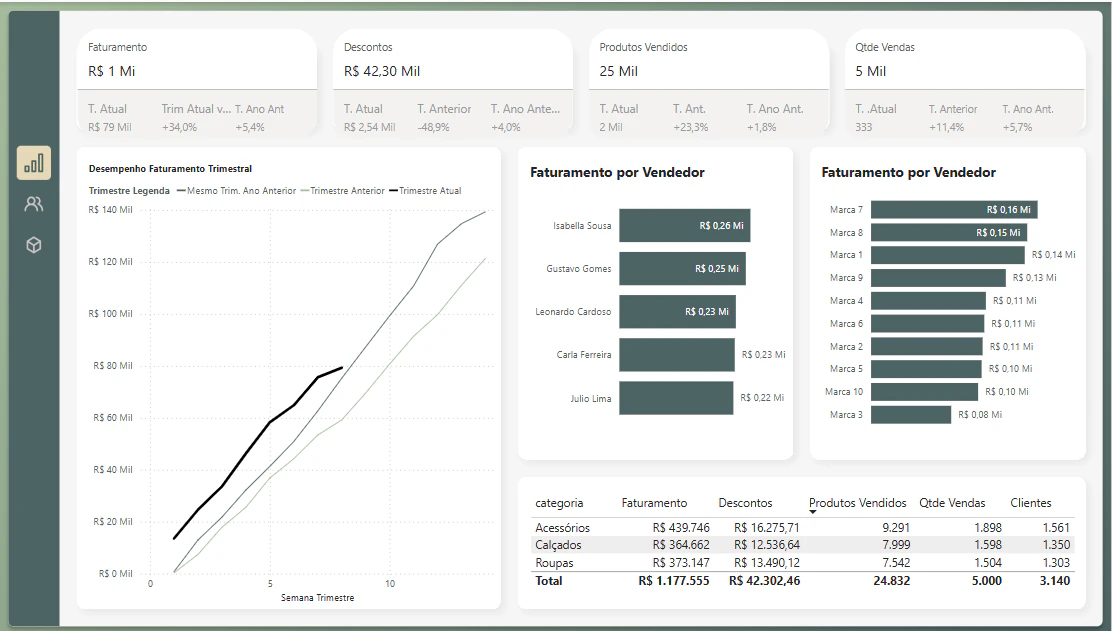Sort the table by Qtde Vendas header
The height and width of the screenshot is (631, 1112).
(952, 503)
